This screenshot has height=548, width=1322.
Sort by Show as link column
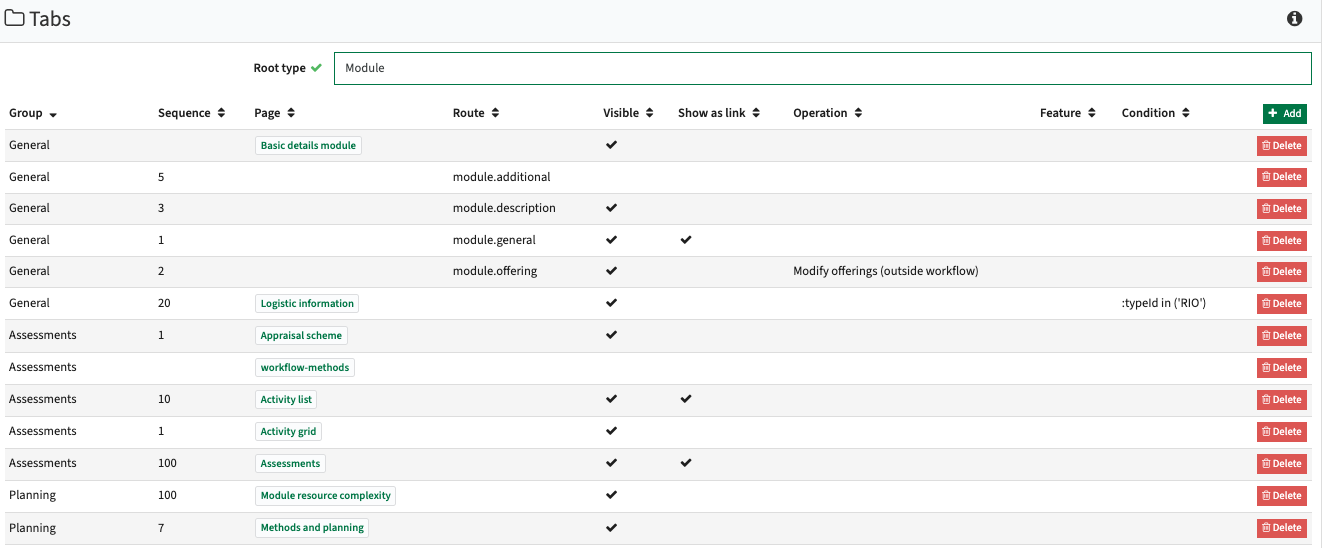pos(719,113)
